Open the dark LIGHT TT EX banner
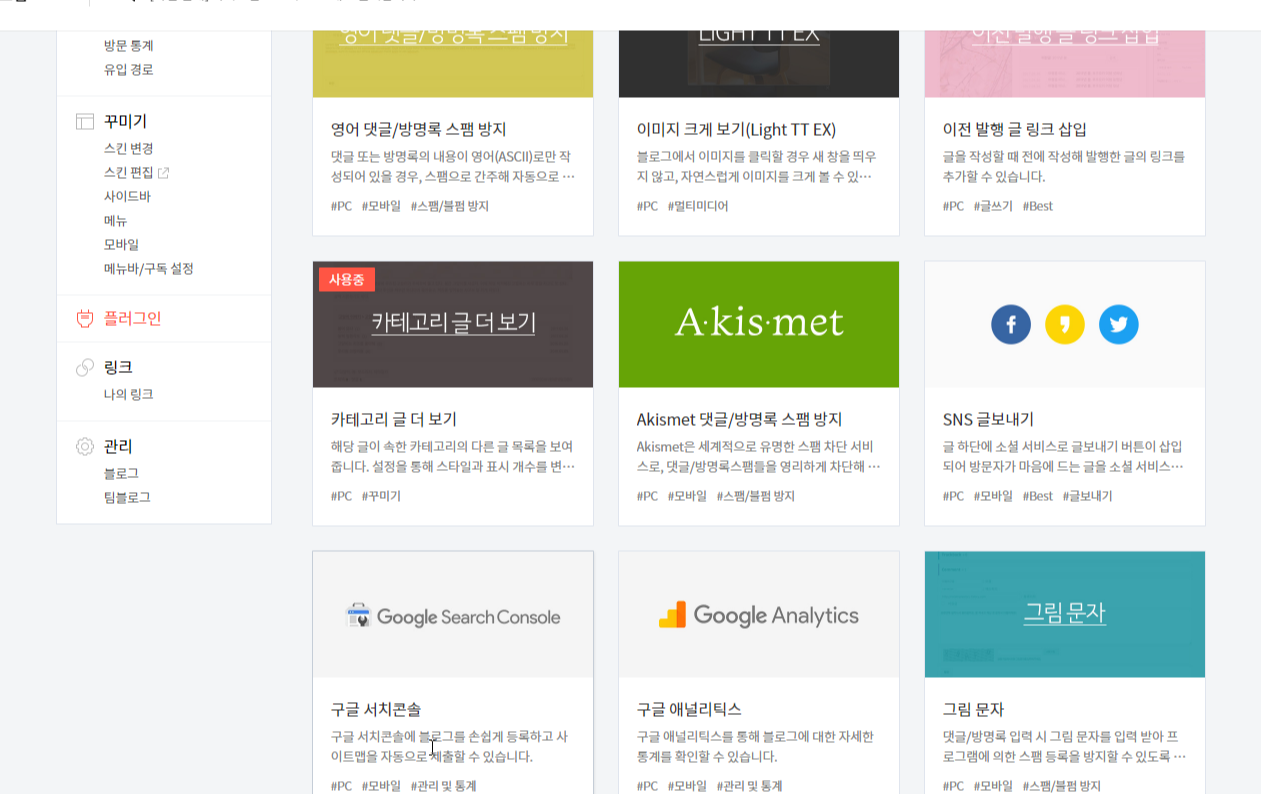The width and height of the screenshot is (1261, 794). pos(759,64)
